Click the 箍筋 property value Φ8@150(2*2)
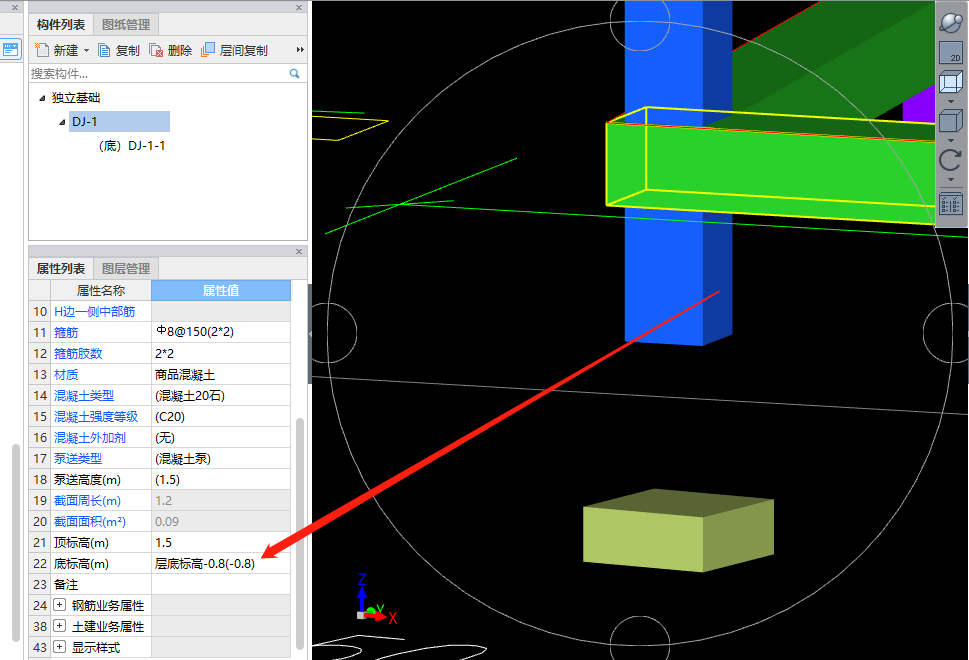The height and width of the screenshot is (660, 969). pyautogui.click(x=221, y=332)
